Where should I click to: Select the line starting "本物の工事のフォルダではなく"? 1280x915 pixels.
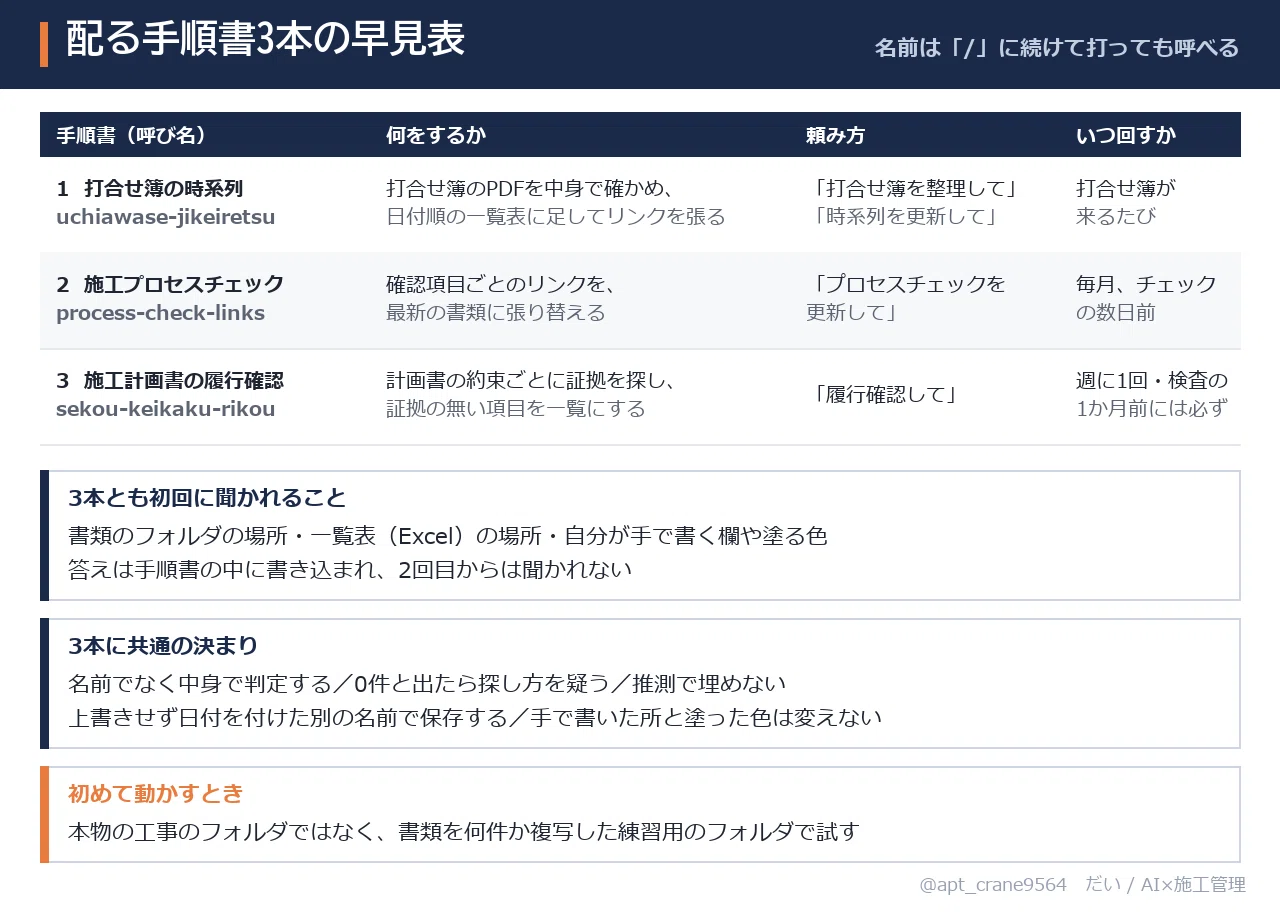[x=464, y=832]
